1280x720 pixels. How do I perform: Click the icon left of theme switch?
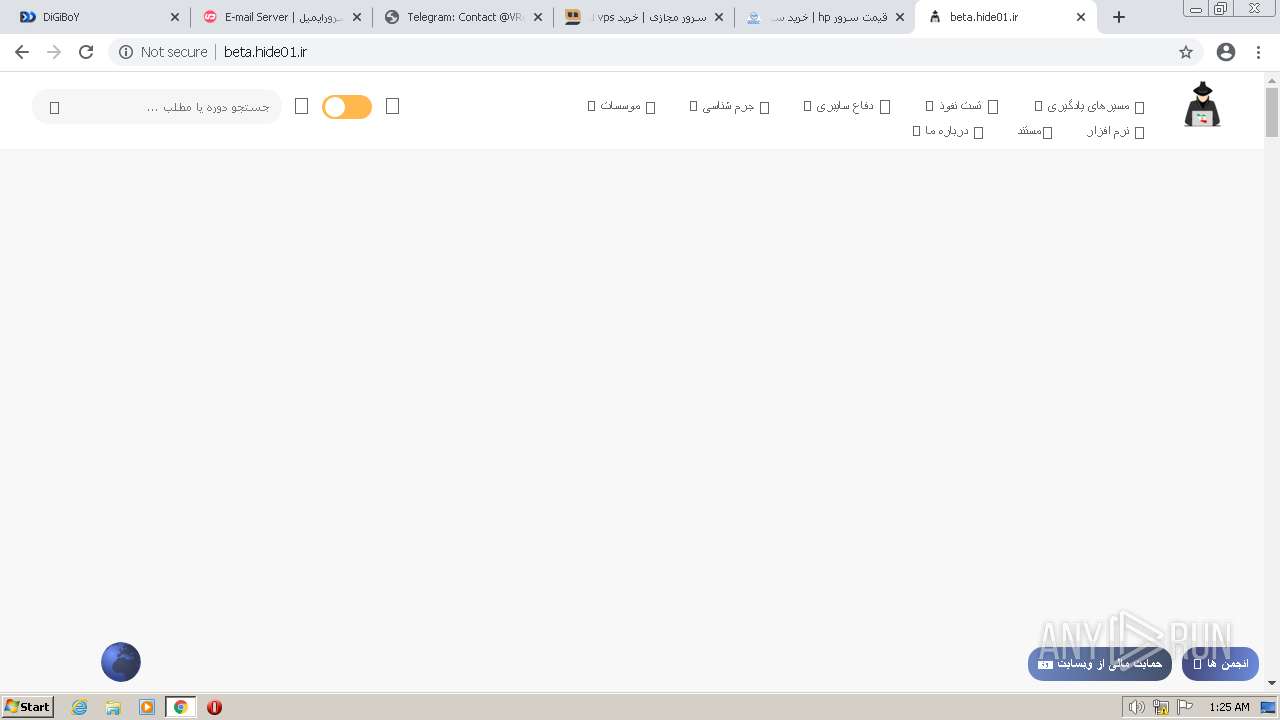pyautogui.click(x=301, y=106)
